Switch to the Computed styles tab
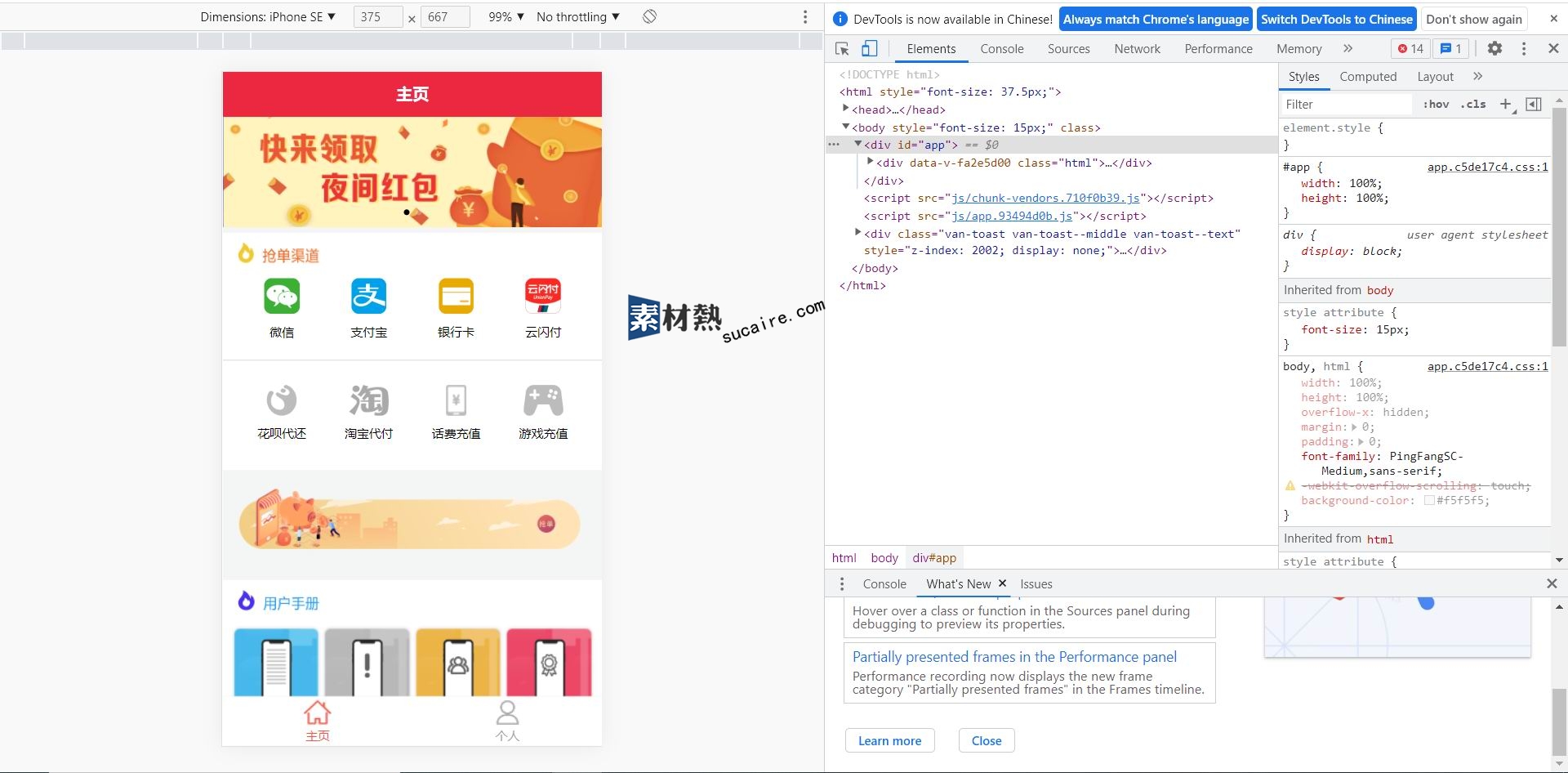The width and height of the screenshot is (1568, 773). (1368, 77)
